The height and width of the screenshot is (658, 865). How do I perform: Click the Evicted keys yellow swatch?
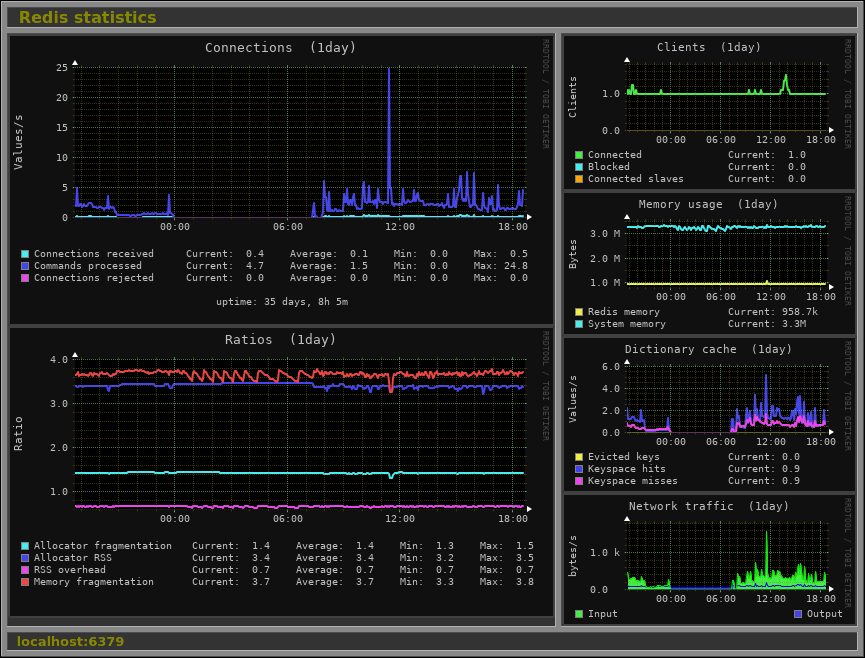click(x=579, y=457)
